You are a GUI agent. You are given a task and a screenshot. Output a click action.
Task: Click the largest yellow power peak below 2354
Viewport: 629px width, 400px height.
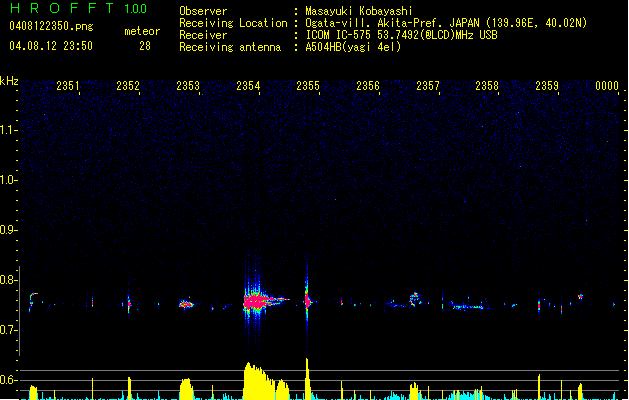259,381
